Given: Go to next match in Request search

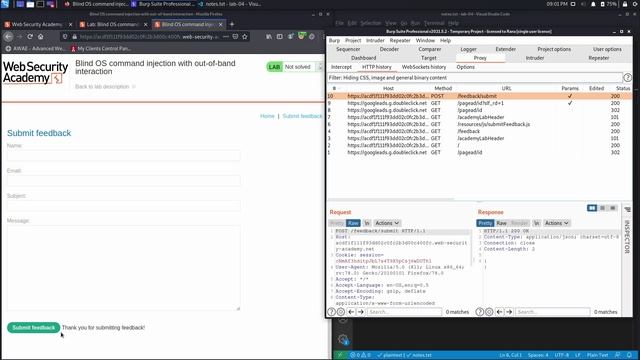Looking at the screenshot, I should click(x=360, y=312).
